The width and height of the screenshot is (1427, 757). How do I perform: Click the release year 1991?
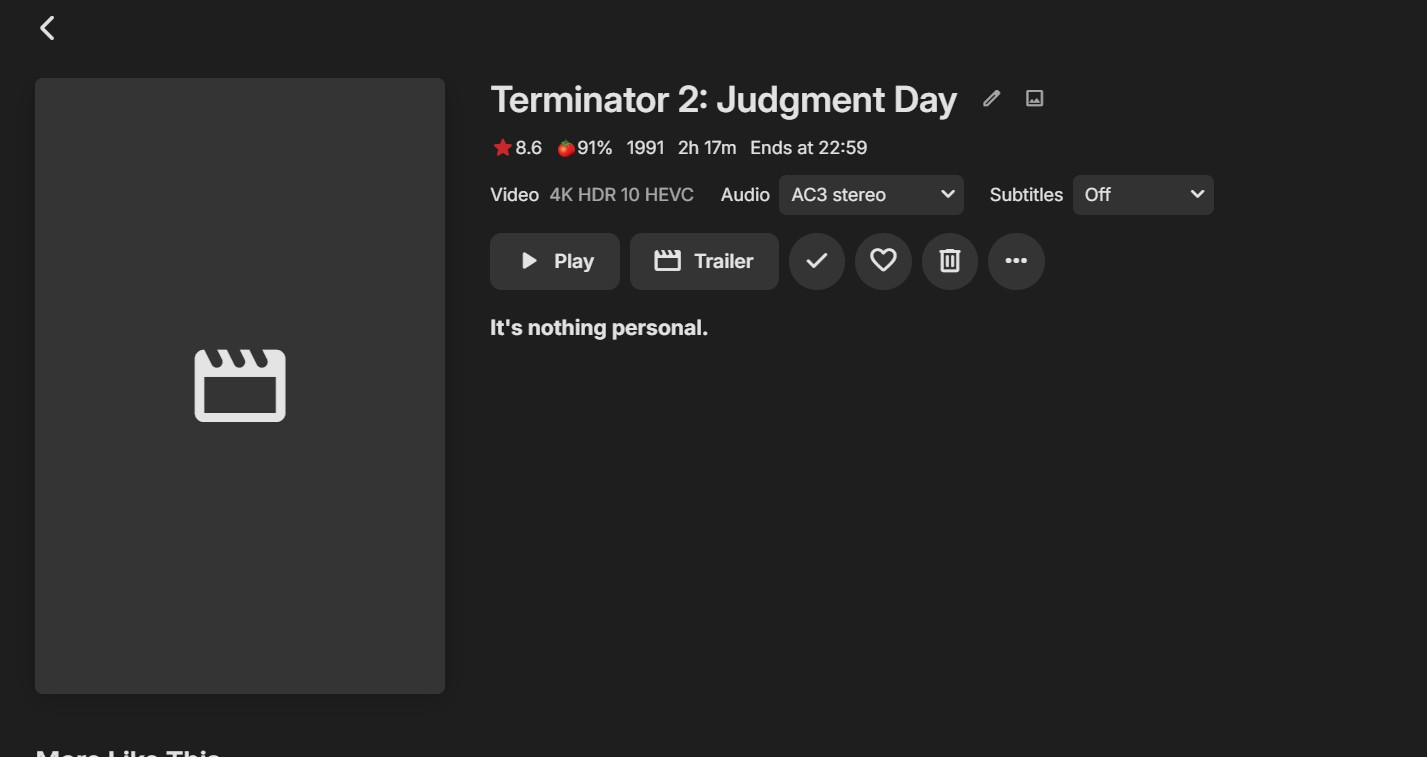coord(645,148)
